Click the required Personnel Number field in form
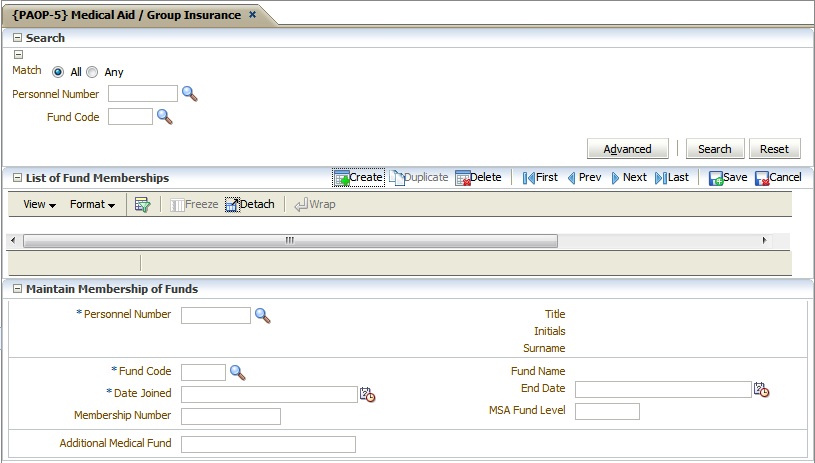This screenshot has width=815, height=463. [x=216, y=315]
